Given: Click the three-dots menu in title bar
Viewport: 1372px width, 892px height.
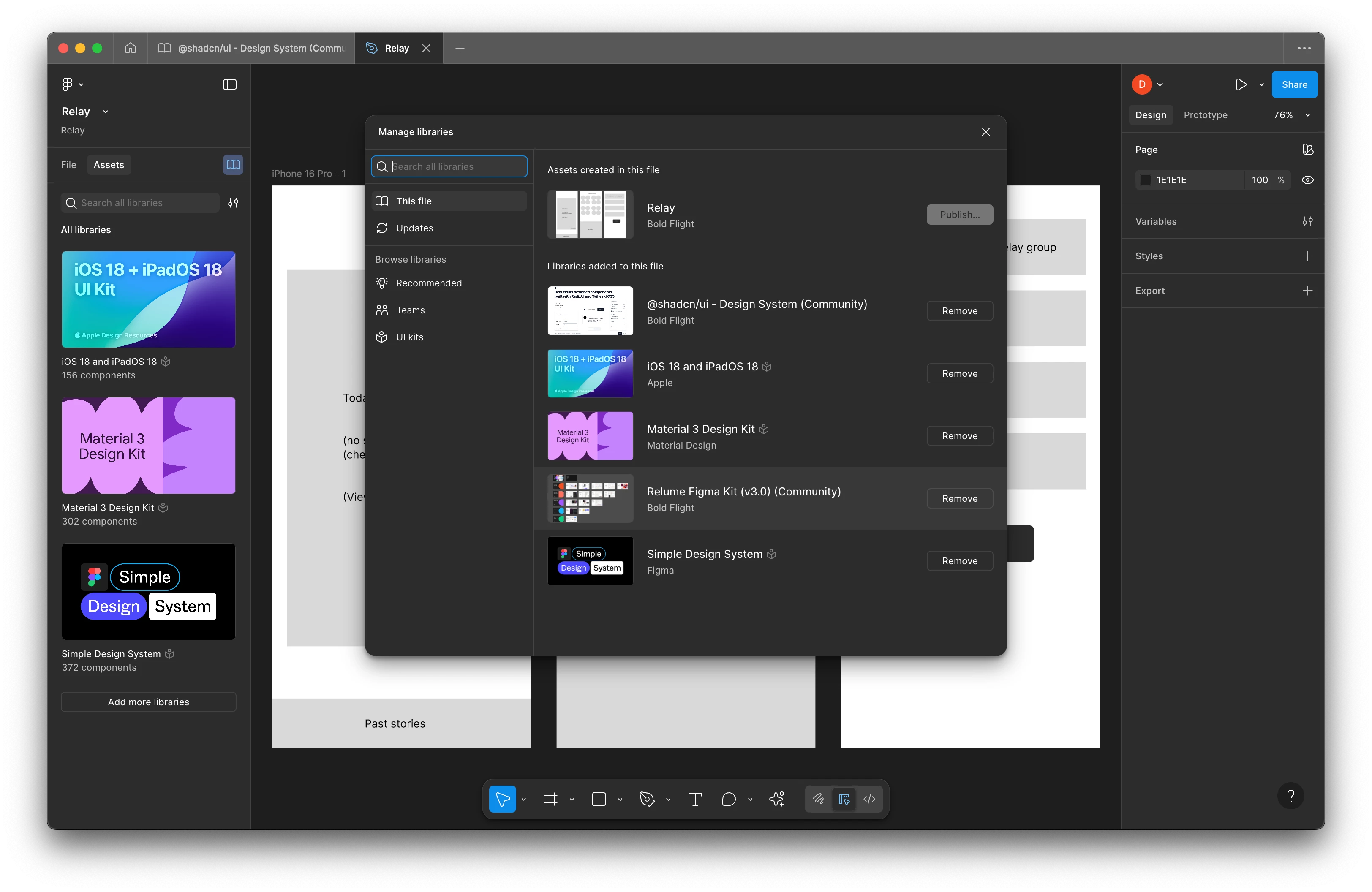Looking at the screenshot, I should click(x=1304, y=49).
